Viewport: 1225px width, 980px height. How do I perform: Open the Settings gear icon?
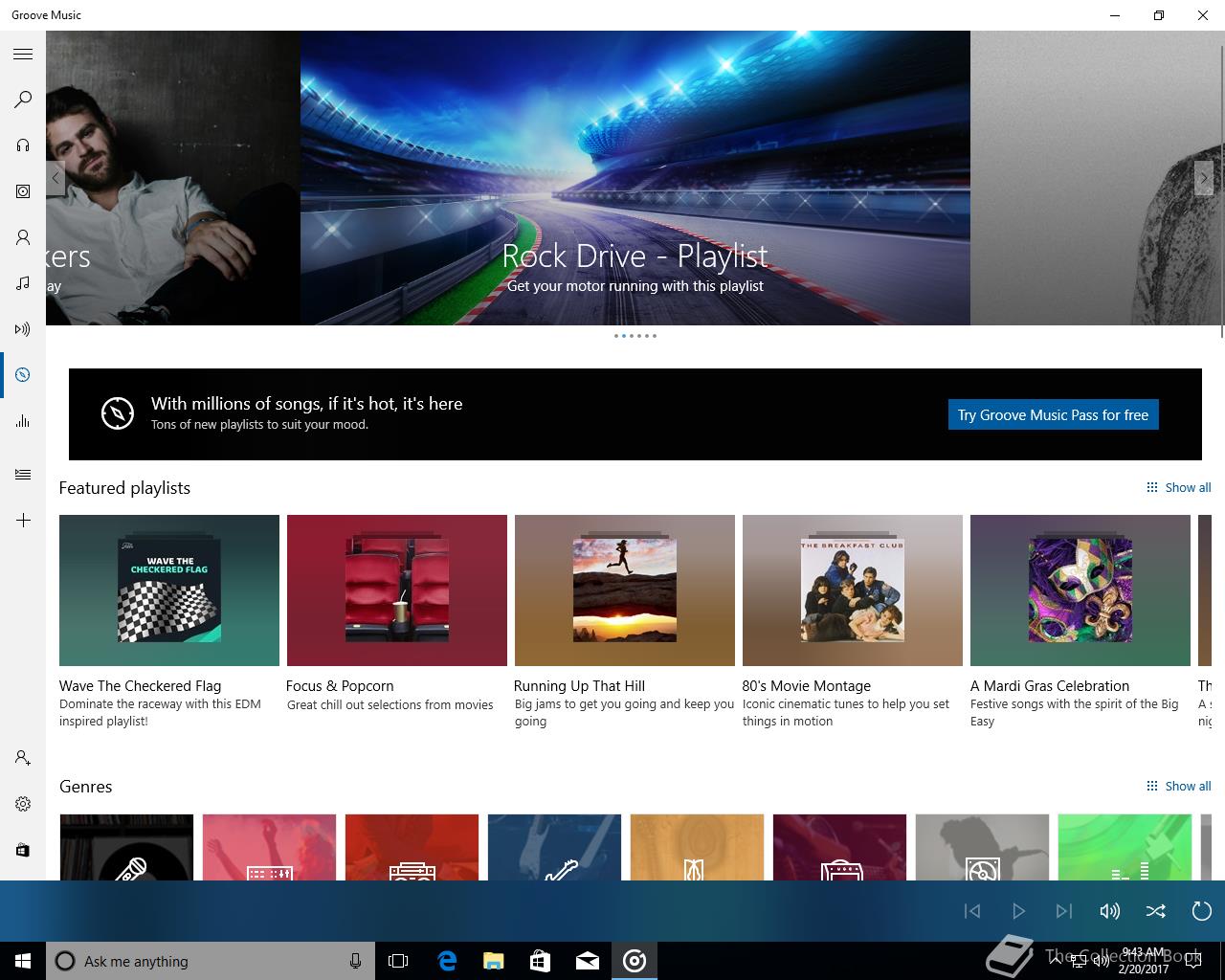point(23,804)
